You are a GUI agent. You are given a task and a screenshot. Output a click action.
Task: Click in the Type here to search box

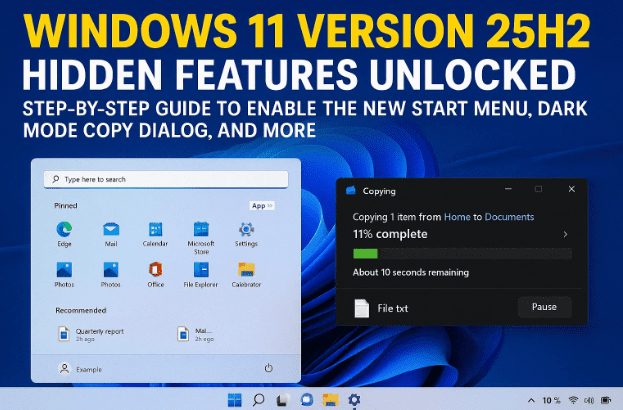(x=166, y=179)
